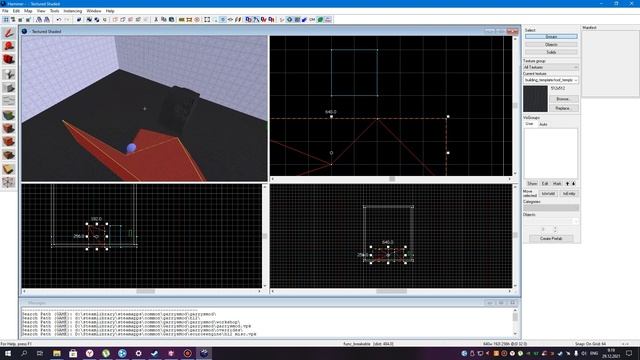Open the Tools menu
640x360 pixels.
pos(54,11)
